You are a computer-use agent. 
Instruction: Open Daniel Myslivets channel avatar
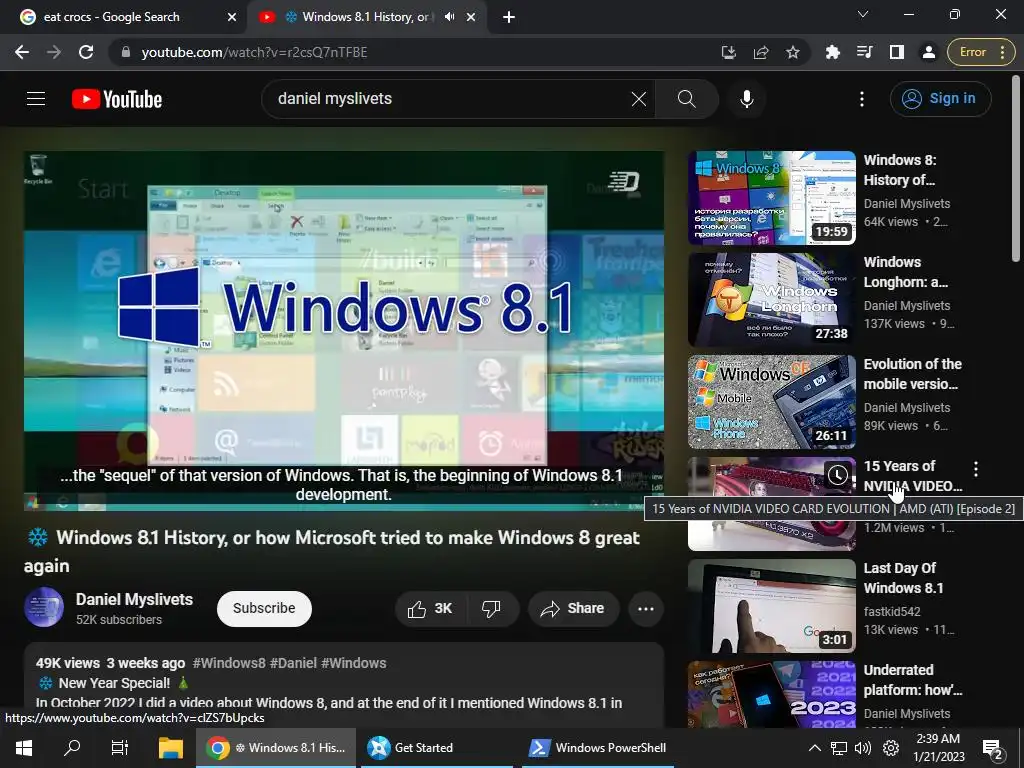click(x=44, y=607)
